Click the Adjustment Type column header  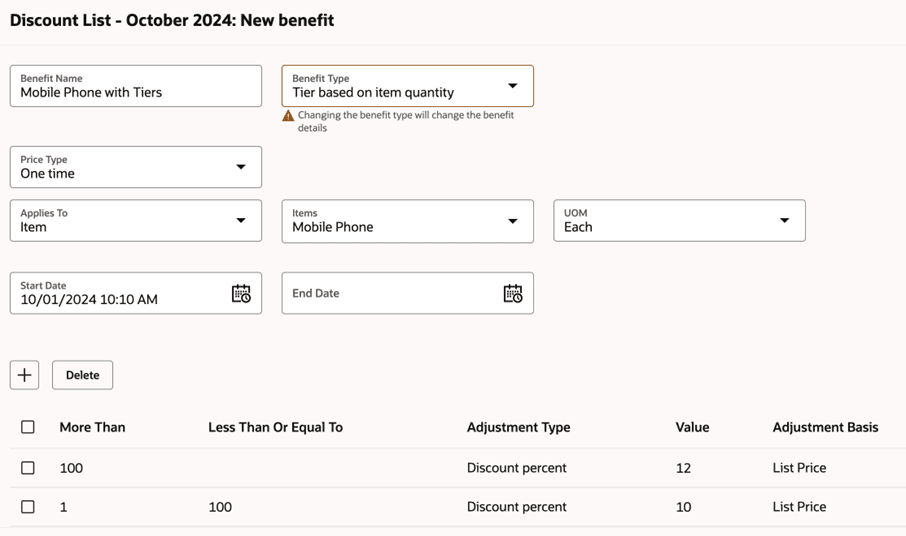point(518,427)
